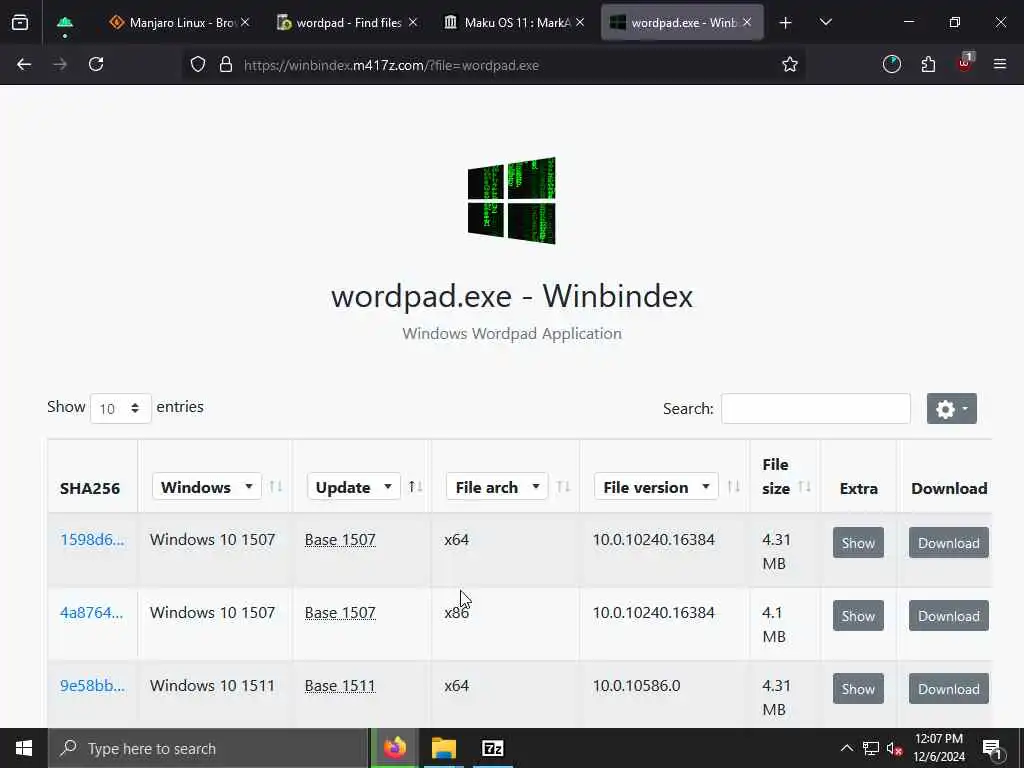Sort by the Windows column arrows
This screenshot has height=768, width=1024.
276,487
